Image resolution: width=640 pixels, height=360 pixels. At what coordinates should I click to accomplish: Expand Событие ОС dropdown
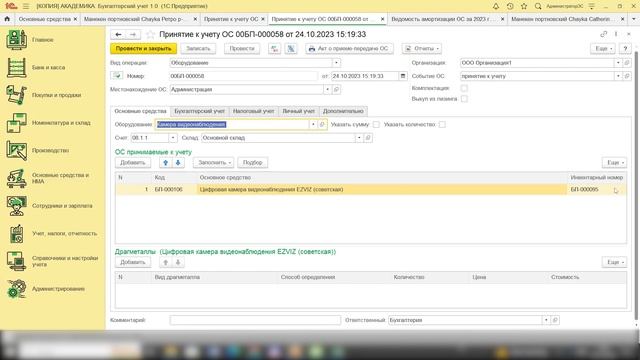point(618,76)
